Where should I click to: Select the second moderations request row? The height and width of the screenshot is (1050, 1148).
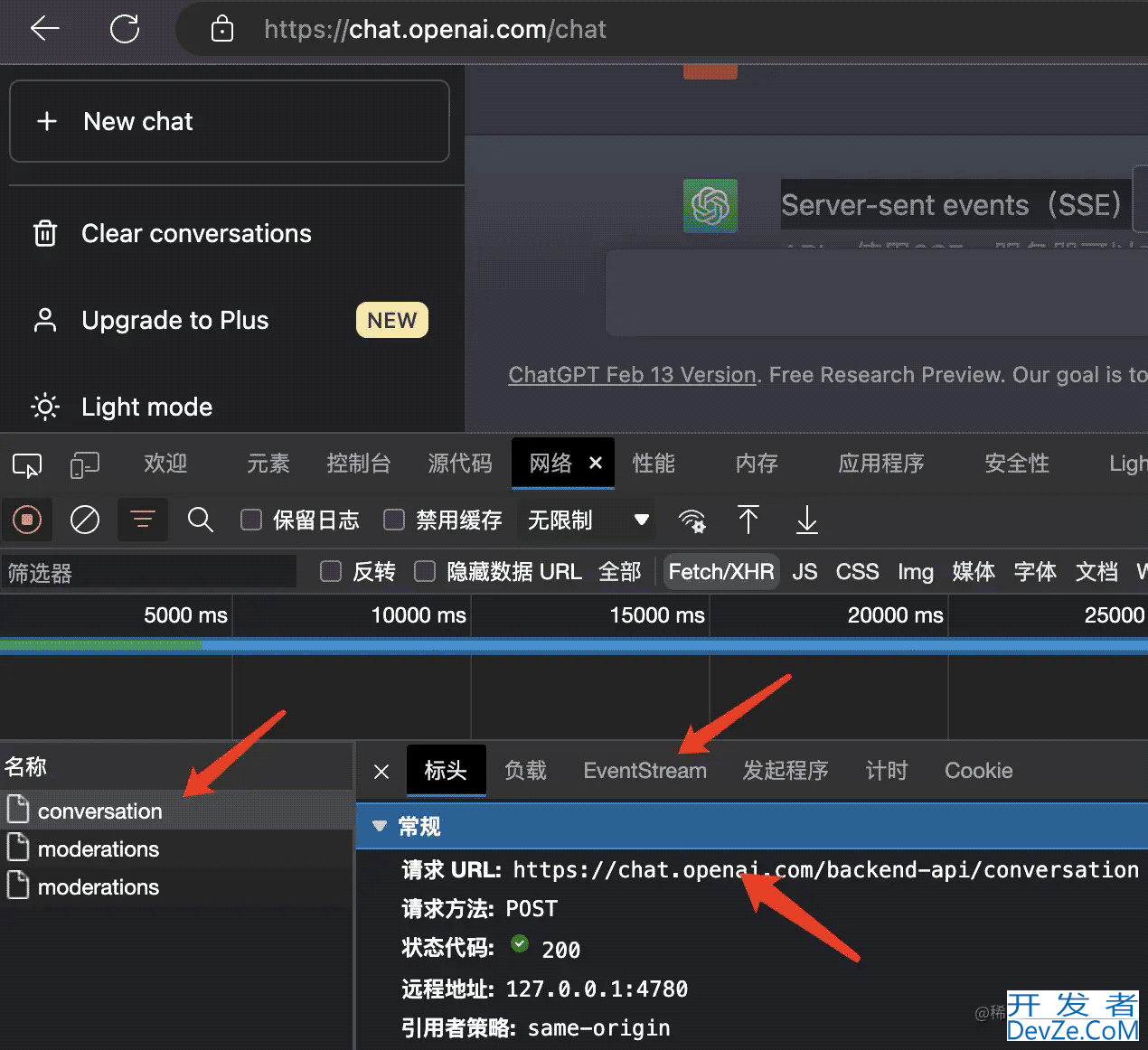(x=176, y=887)
